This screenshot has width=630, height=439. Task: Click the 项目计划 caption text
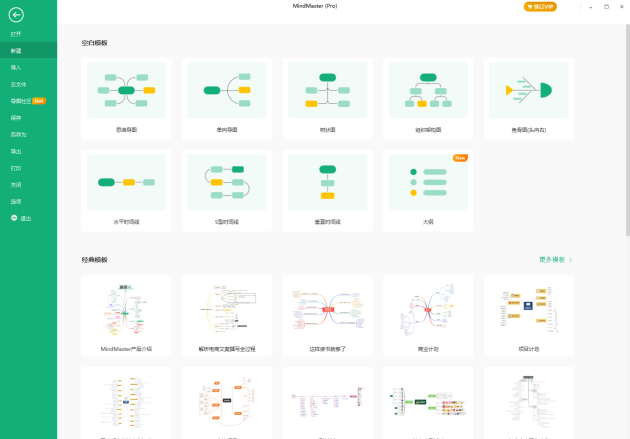pos(529,349)
